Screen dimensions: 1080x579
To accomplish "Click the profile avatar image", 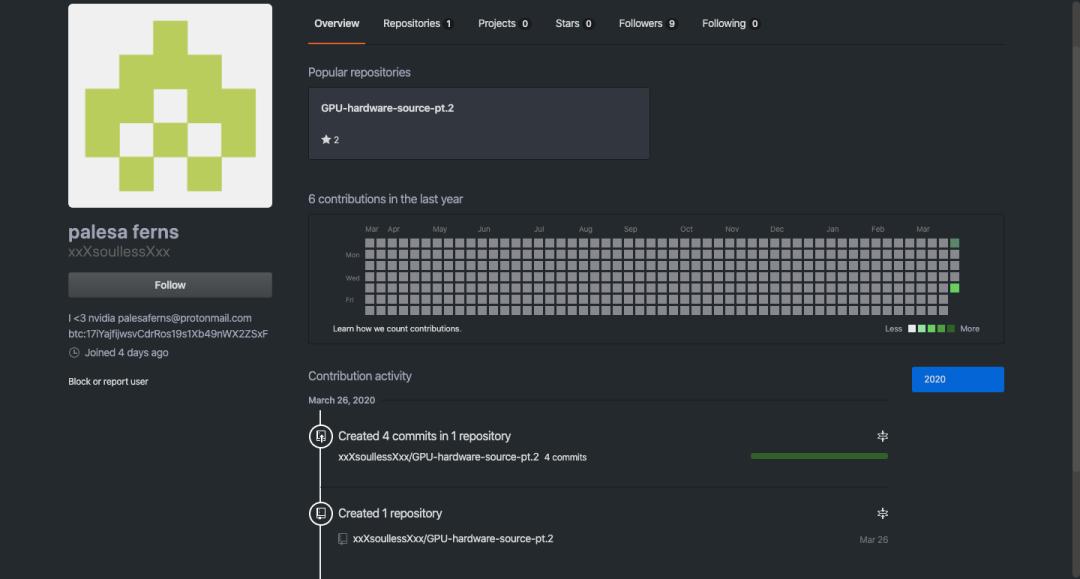I will click(x=170, y=105).
